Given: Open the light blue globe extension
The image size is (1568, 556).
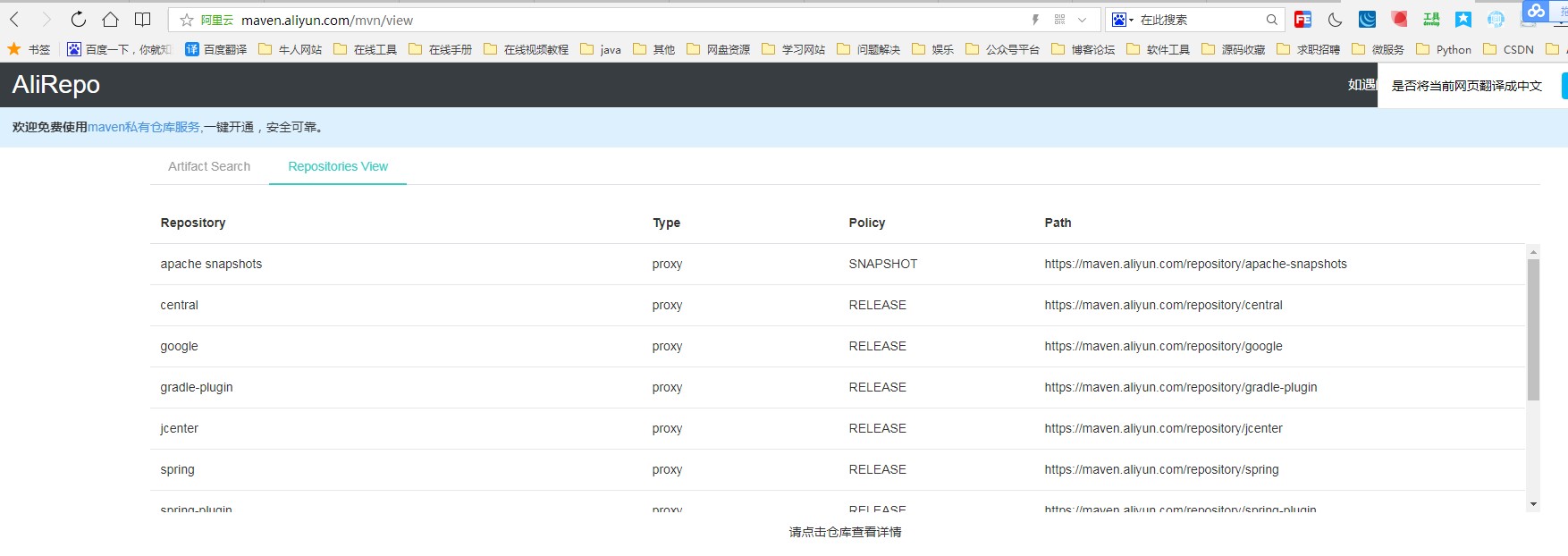Looking at the screenshot, I should (x=1496, y=20).
